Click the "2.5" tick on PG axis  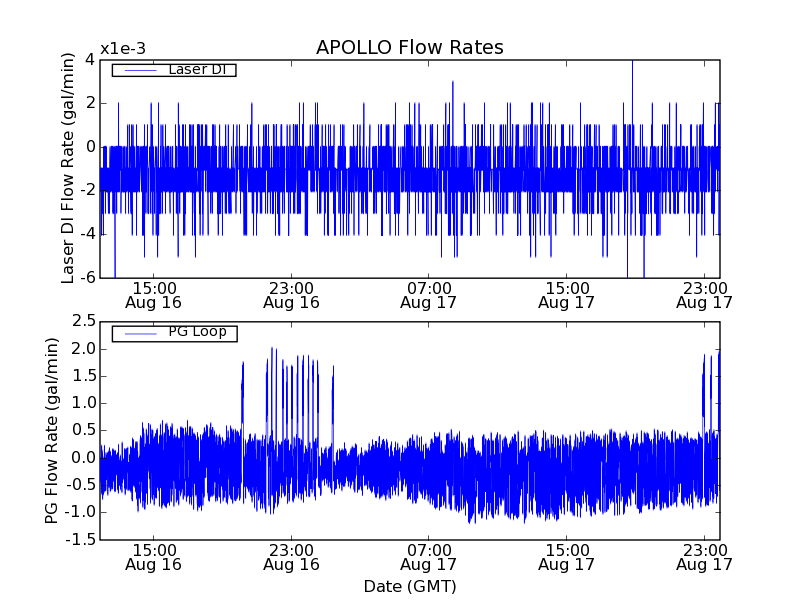coord(84,321)
